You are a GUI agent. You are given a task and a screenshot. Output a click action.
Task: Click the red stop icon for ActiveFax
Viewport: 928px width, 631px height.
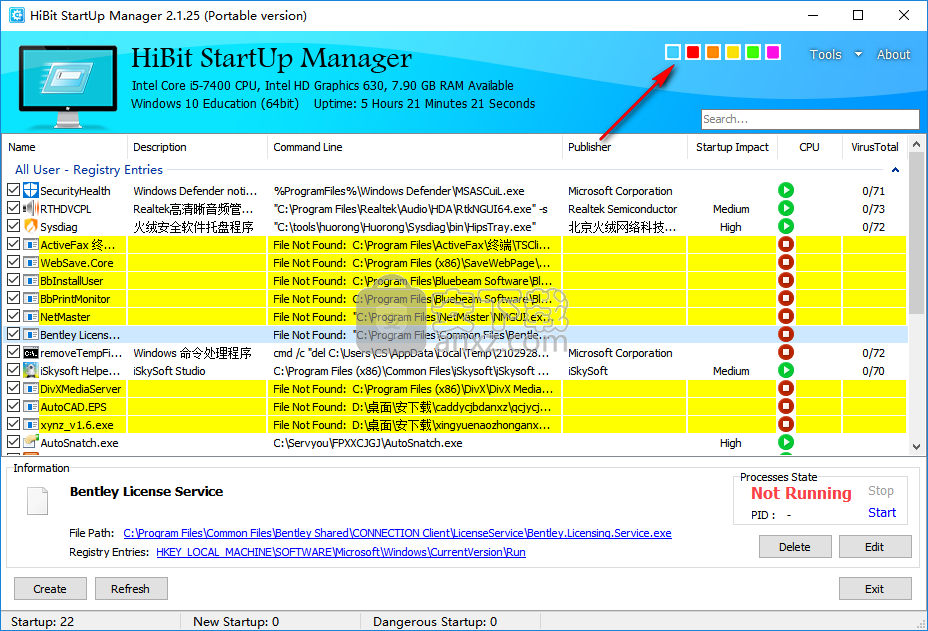pyautogui.click(x=785, y=244)
